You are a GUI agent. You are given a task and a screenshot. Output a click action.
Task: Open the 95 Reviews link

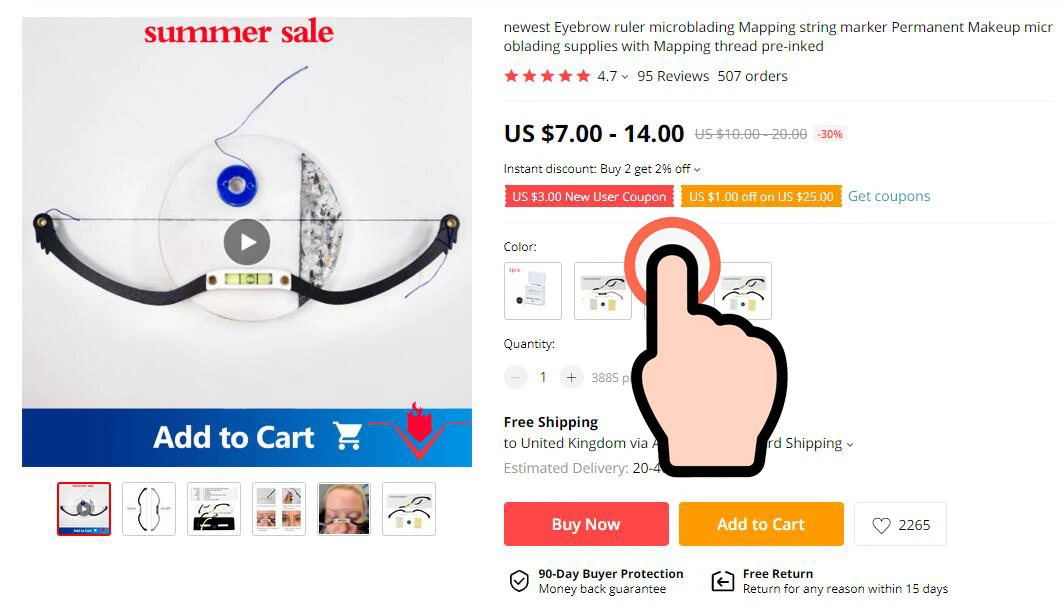pyautogui.click(x=673, y=76)
